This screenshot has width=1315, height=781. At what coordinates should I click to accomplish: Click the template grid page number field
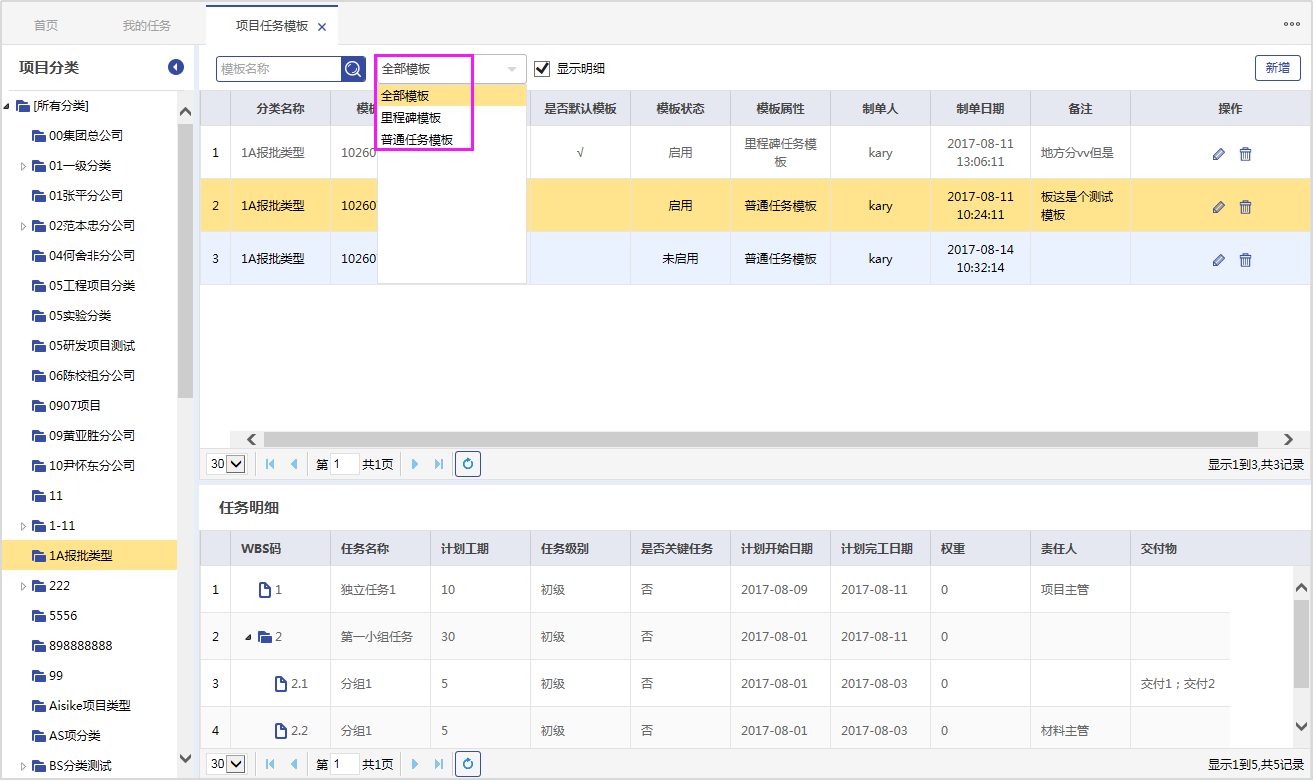click(344, 464)
